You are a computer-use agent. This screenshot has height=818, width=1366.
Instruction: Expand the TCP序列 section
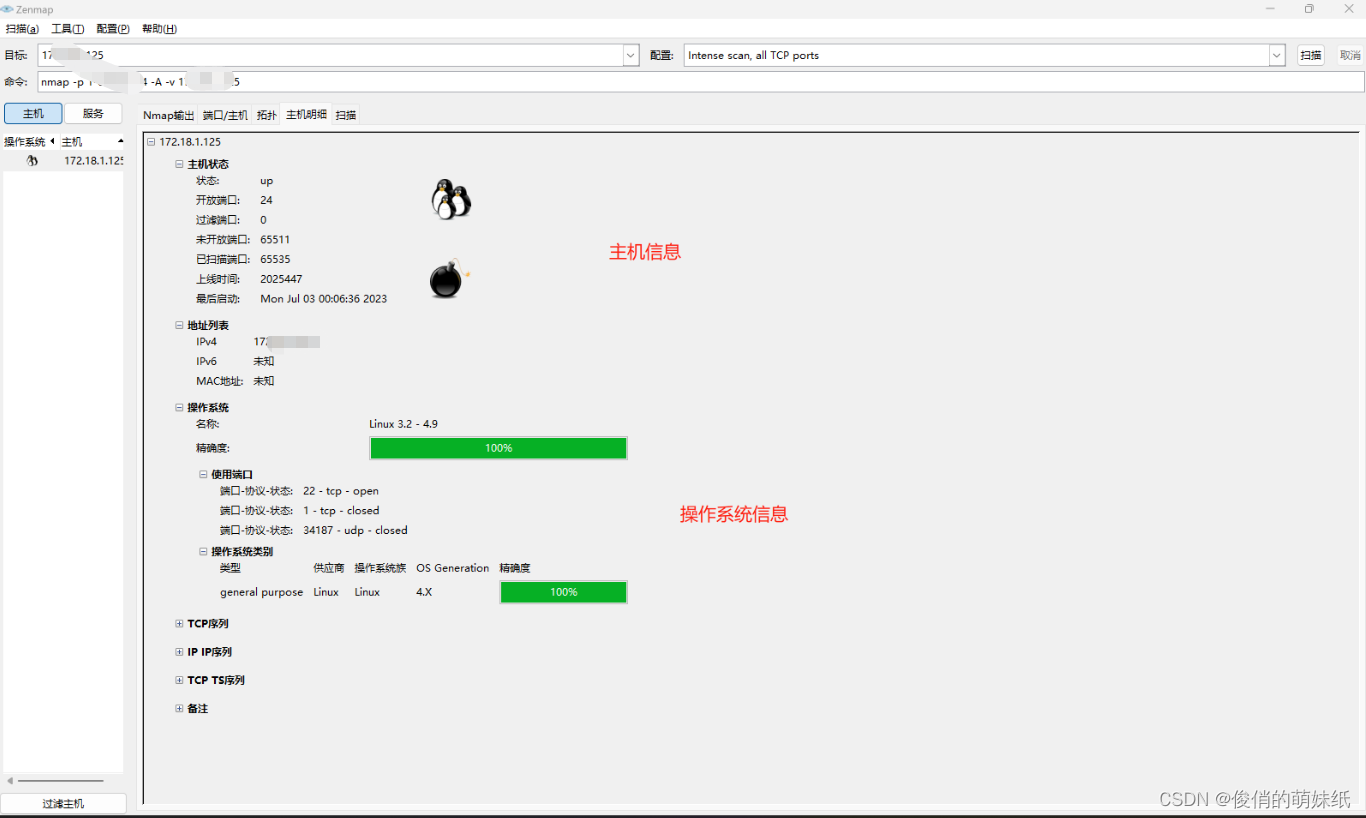click(179, 623)
